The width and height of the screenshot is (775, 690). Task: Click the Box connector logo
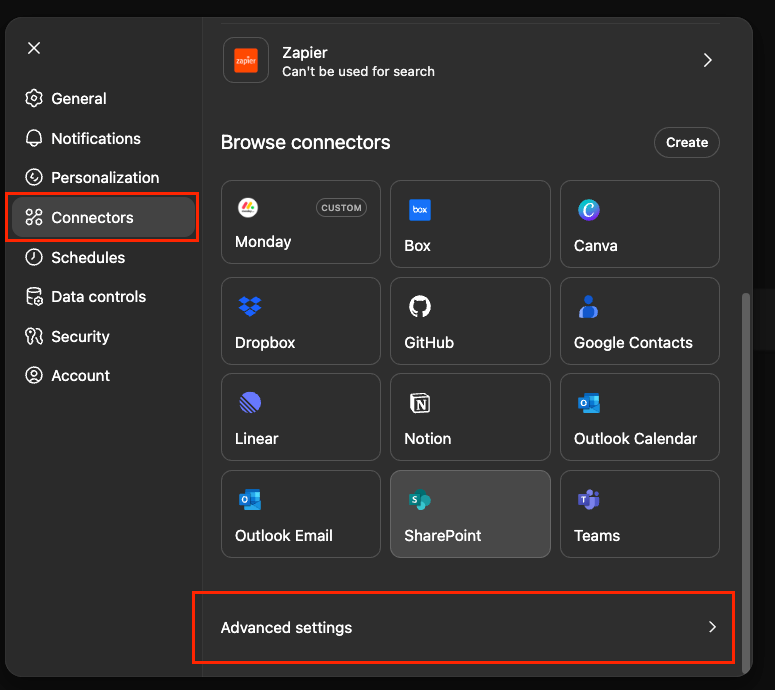tap(420, 210)
